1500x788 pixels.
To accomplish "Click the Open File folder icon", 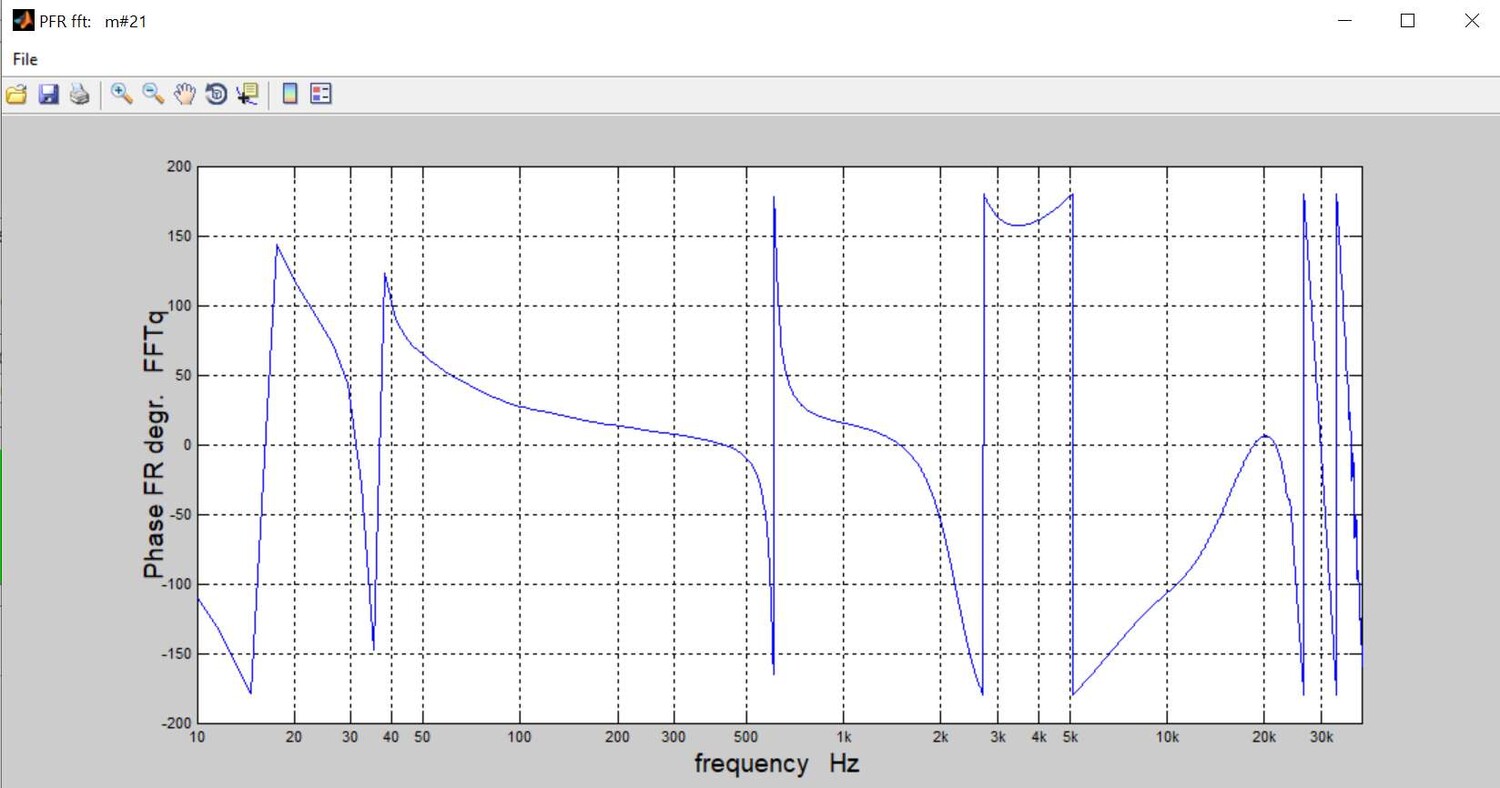I will click(x=16, y=94).
